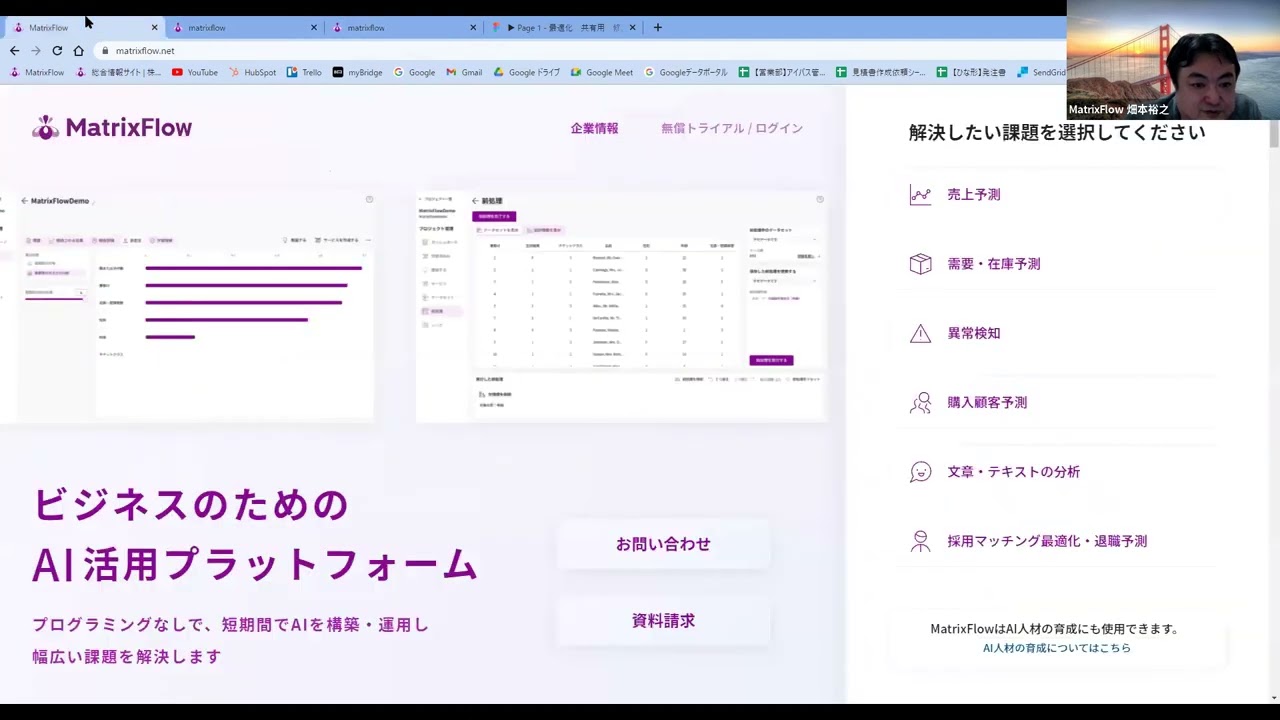Click the sales forecast (売上予測) chart icon
The image size is (1280, 720).
pos(920,195)
